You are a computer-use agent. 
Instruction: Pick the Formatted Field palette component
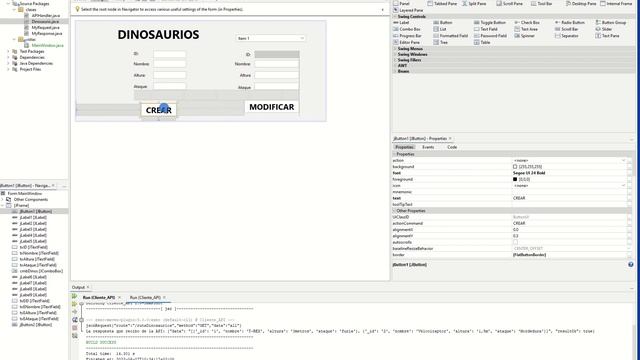(x=451, y=36)
